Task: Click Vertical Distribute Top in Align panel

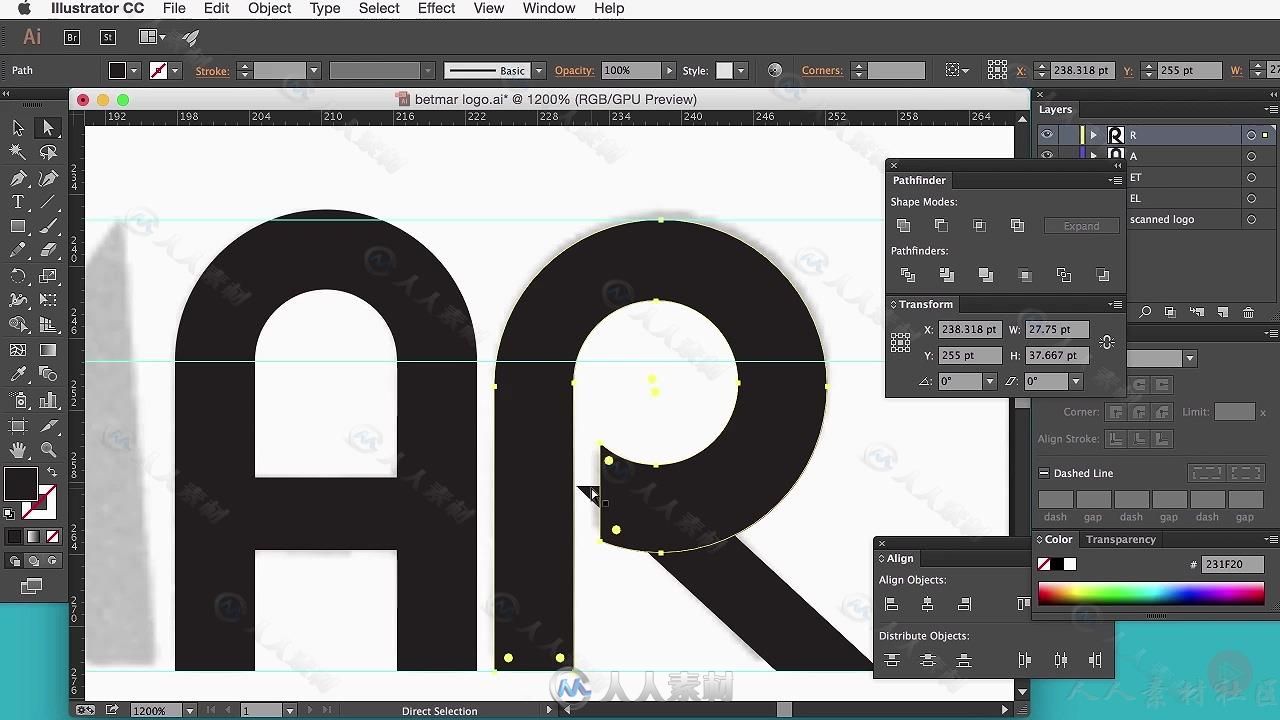Action: coord(892,660)
